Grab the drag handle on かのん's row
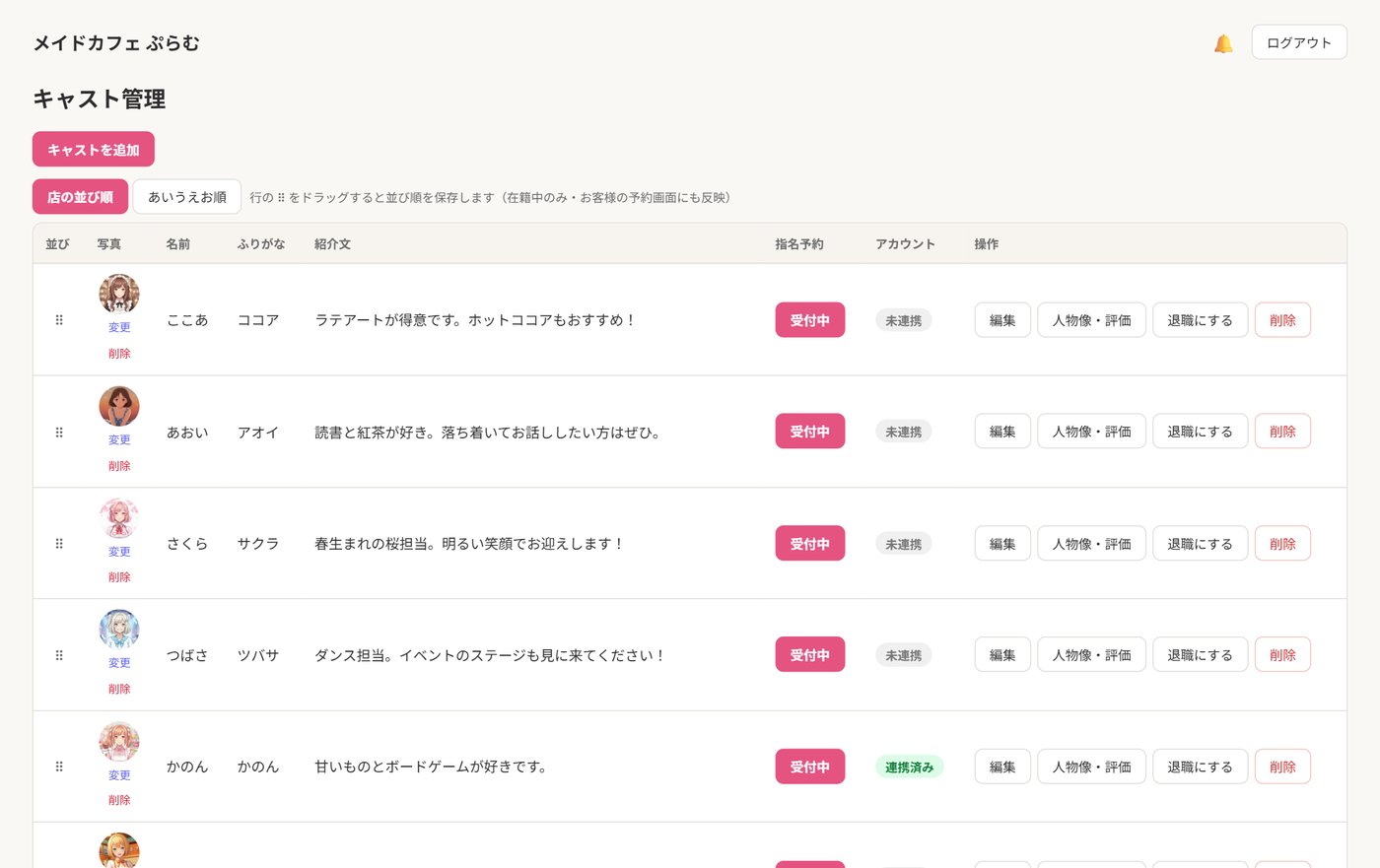This screenshot has height=868, width=1380. pos(59,767)
